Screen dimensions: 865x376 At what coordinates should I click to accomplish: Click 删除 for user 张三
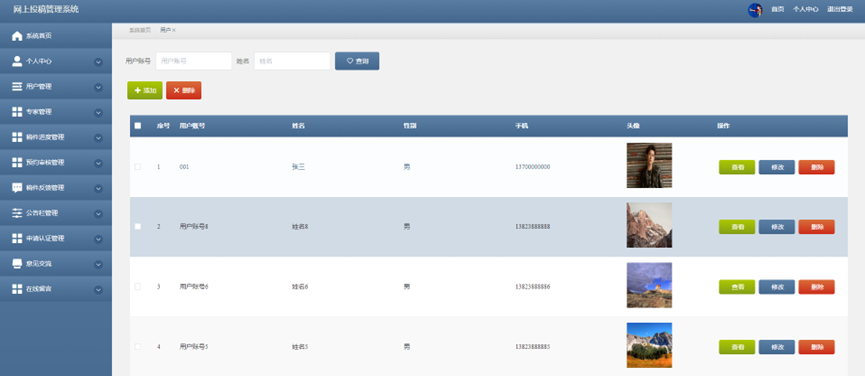(x=816, y=167)
